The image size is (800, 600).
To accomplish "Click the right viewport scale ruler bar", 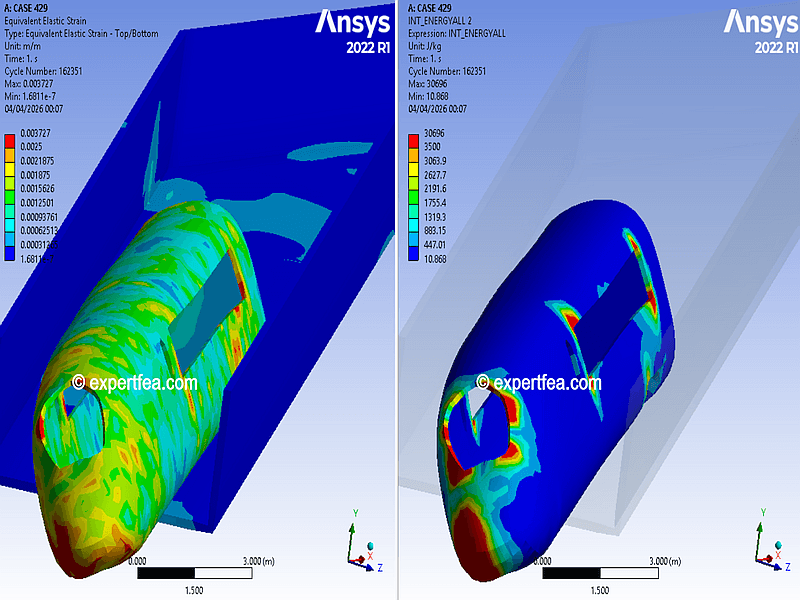I will (x=600, y=574).
